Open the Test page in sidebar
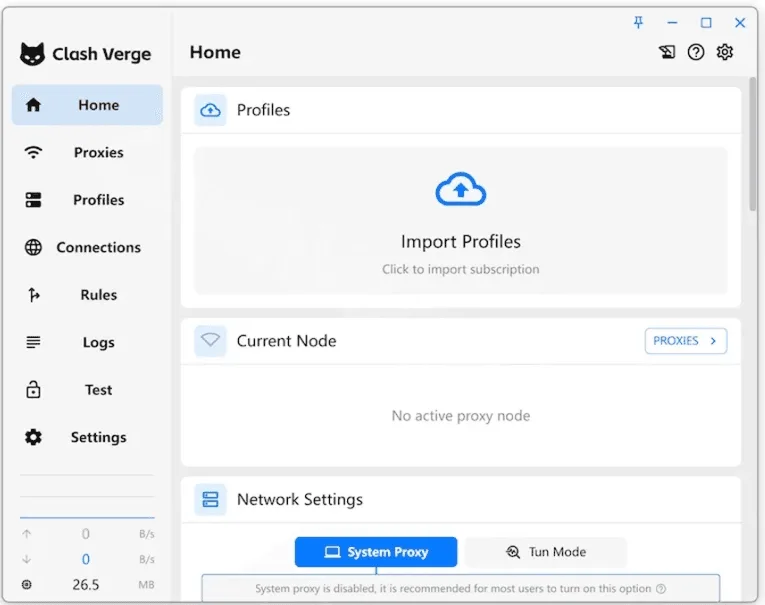 point(87,389)
